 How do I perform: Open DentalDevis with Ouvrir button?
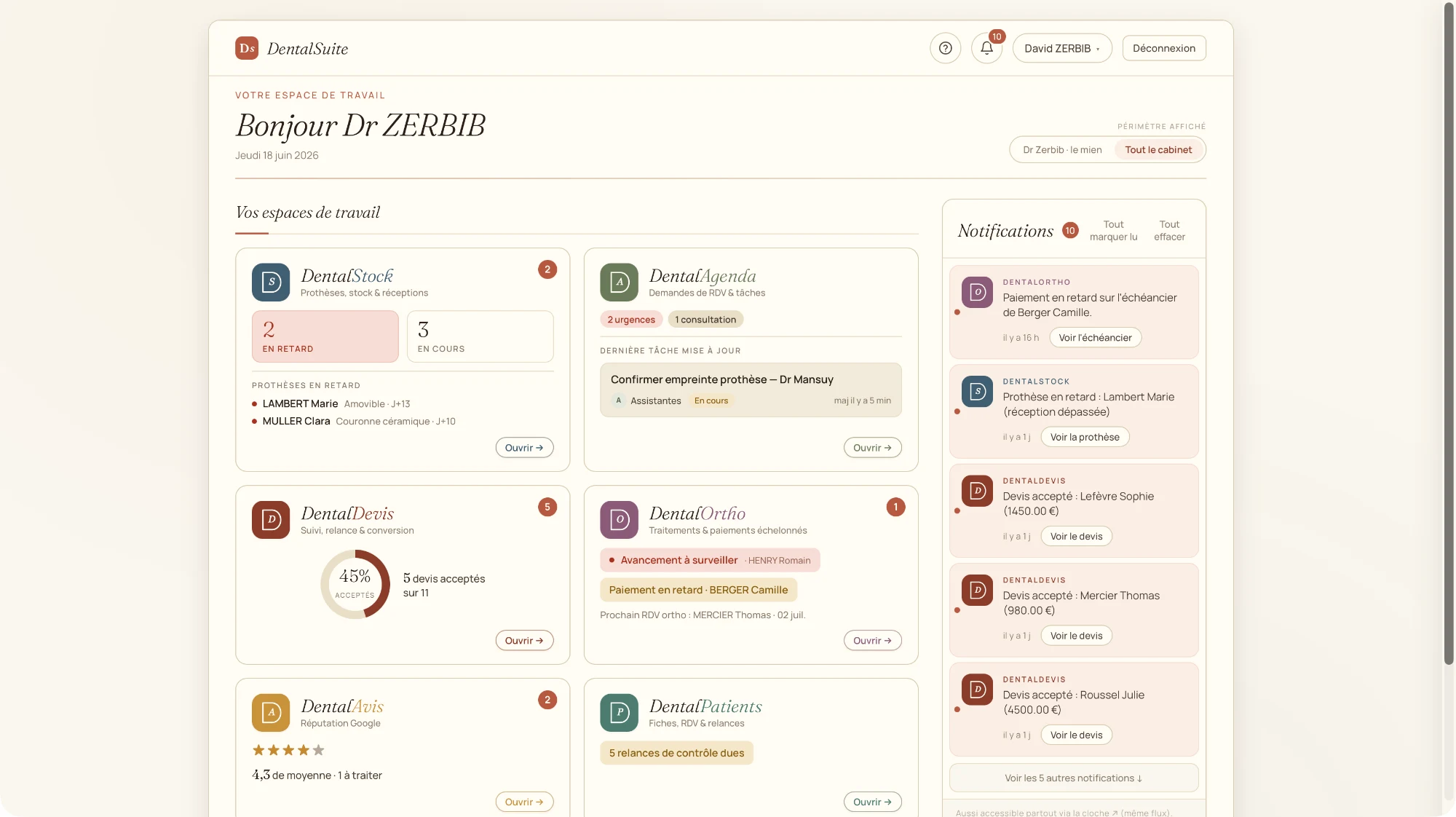pyautogui.click(x=524, y=641)
